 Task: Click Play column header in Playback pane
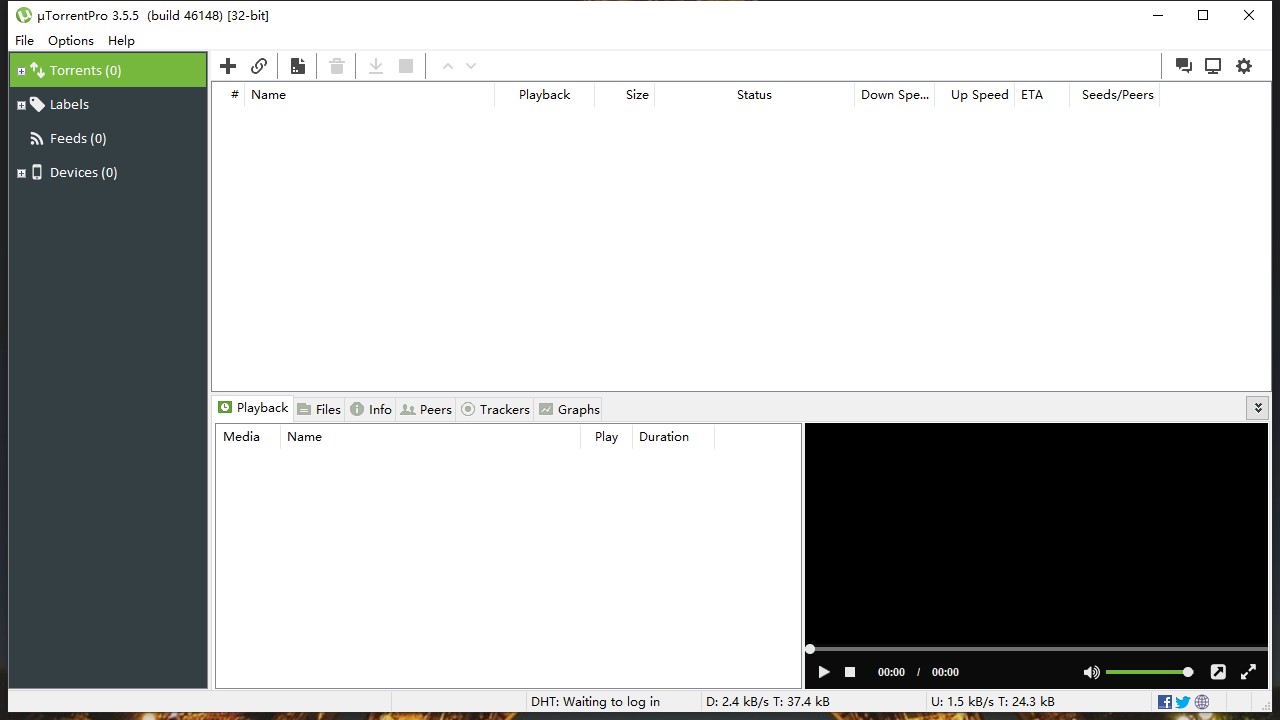[x=606, y=437]
